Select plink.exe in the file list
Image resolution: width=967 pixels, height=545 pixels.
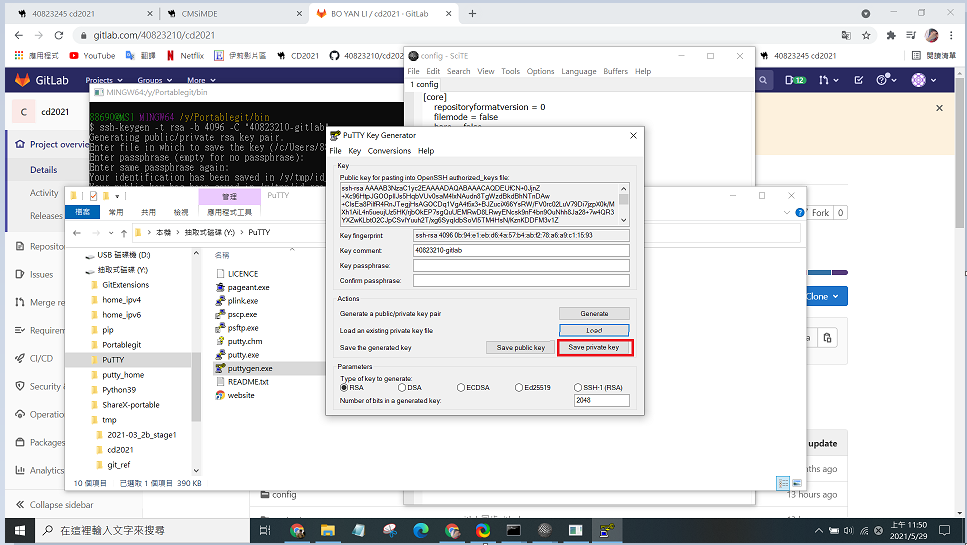pyautogui.click(x=243, y=301)
